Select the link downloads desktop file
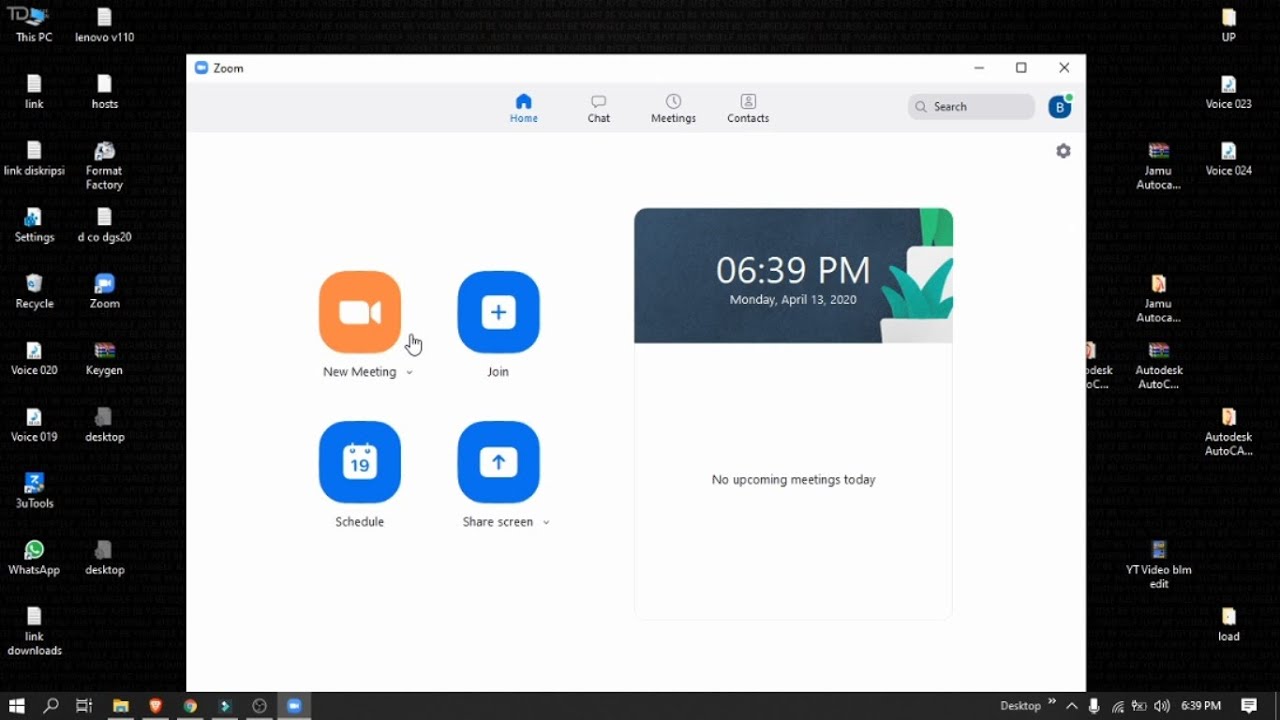The width and height of the screenshot is (1280, 720). [34, 631]
